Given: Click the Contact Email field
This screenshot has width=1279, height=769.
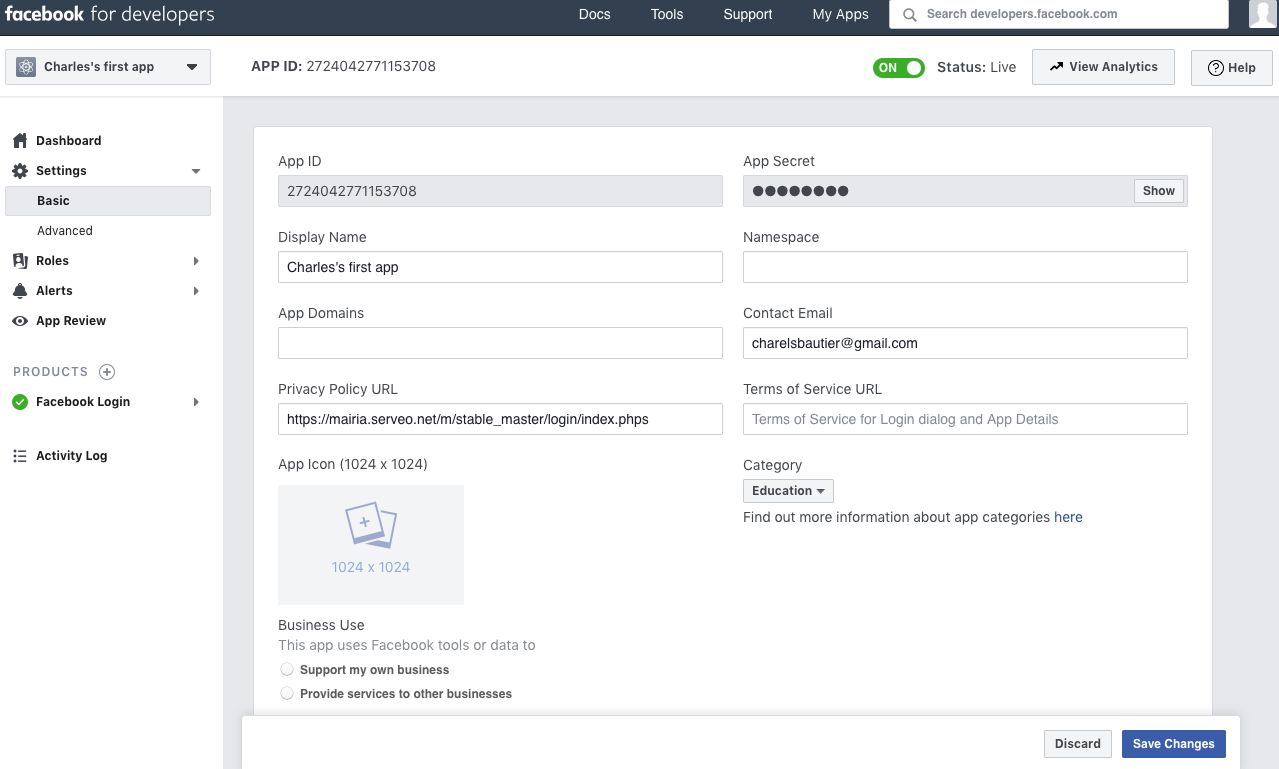Looking at the screenshot, I should (x=965, y=343).
